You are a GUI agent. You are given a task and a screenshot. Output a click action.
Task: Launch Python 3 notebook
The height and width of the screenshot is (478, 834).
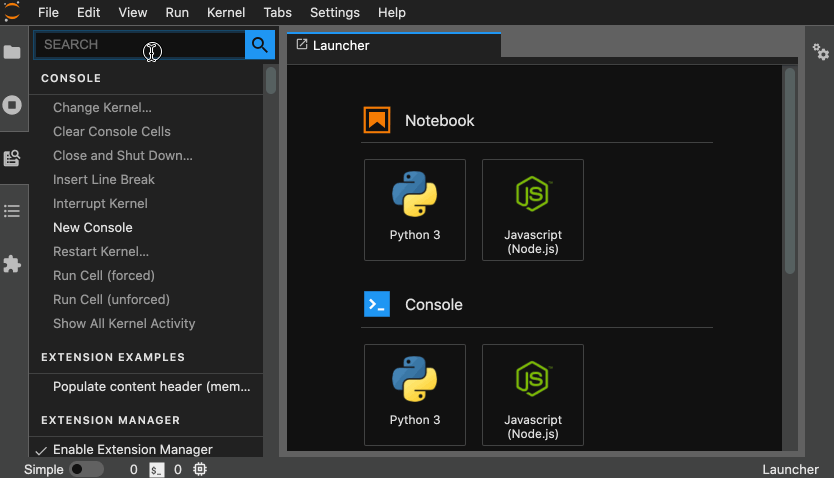pyautogui.click(x=415, y=210)
